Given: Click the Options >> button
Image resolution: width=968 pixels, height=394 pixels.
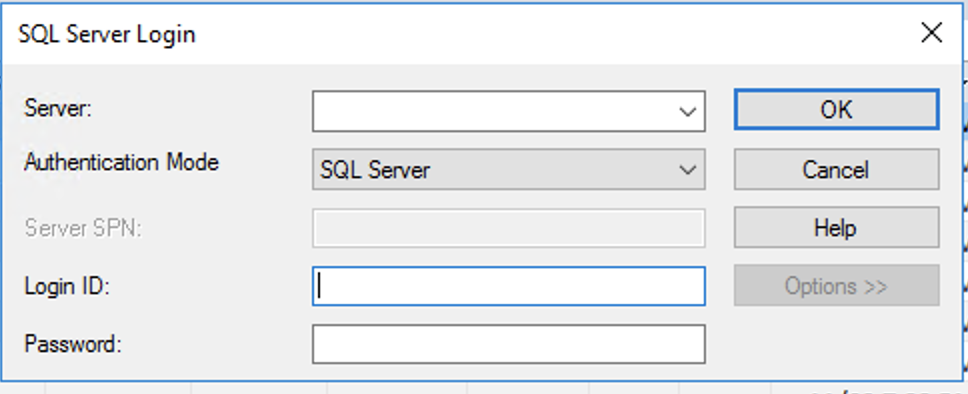Looking at the screenshot, I should [837, 286].
